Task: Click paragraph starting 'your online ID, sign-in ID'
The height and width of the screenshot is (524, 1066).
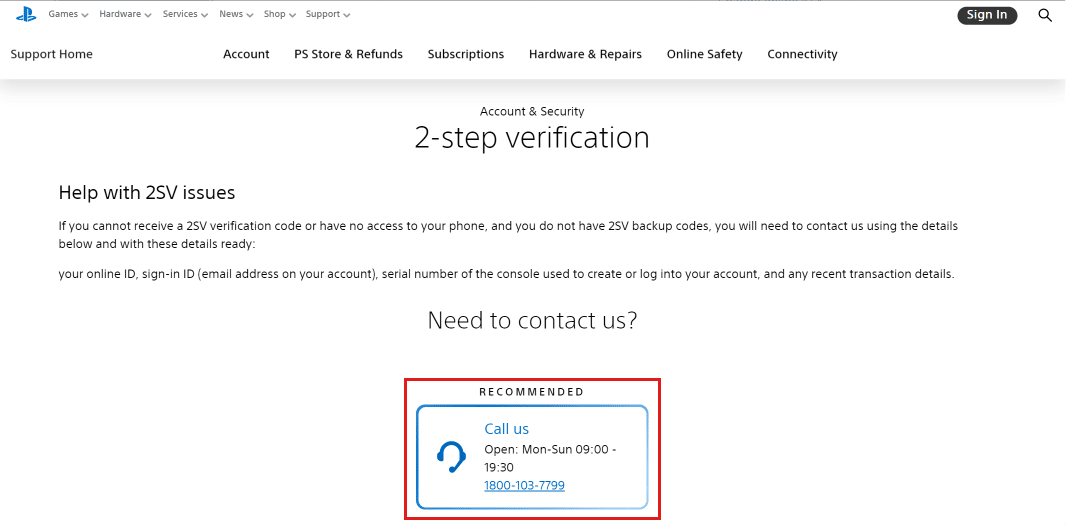Action: point(506,275)
